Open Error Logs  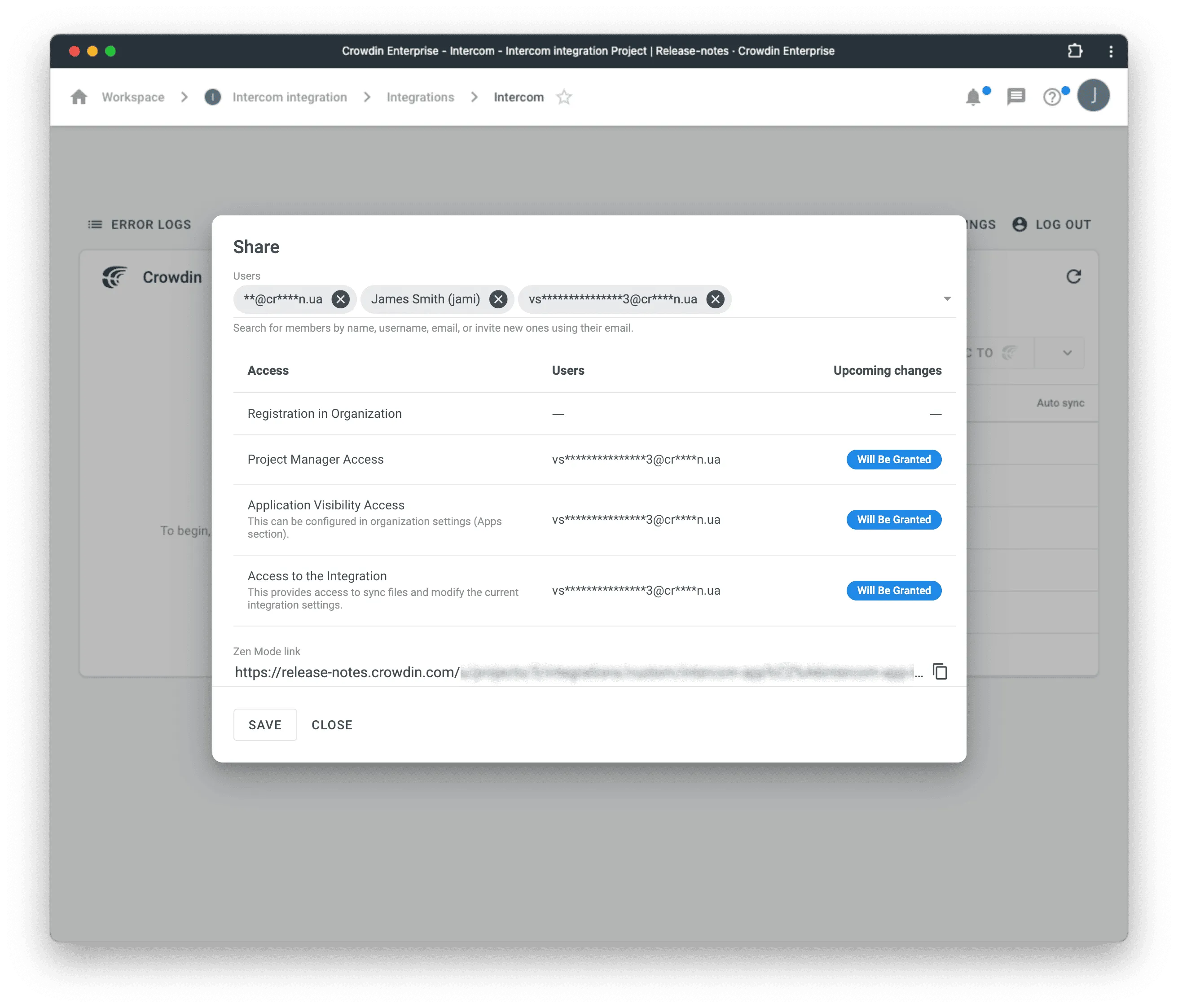[139, 224]
